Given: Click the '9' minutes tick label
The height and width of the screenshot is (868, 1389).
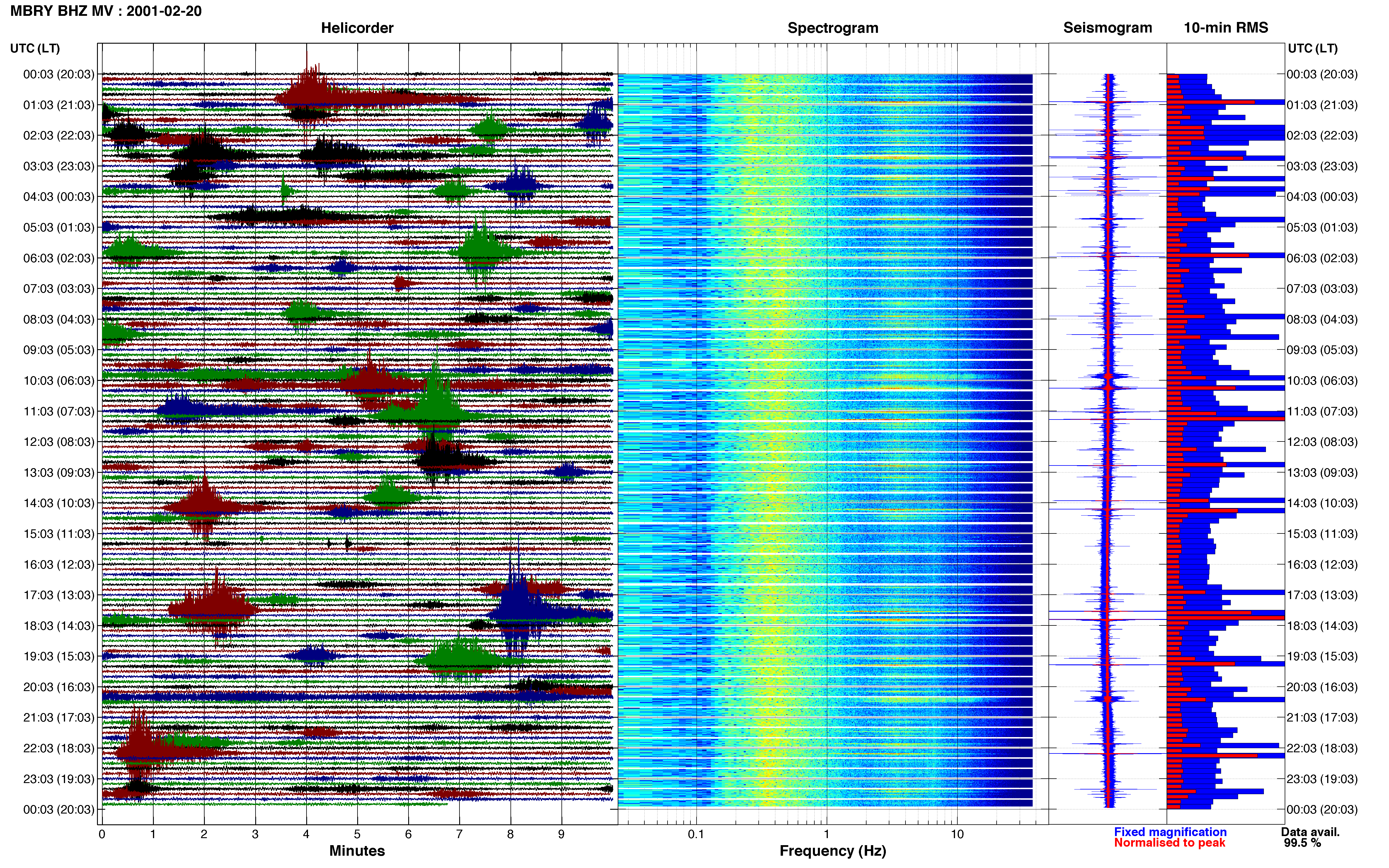Looking at the screenshot, I should (561, 834).
